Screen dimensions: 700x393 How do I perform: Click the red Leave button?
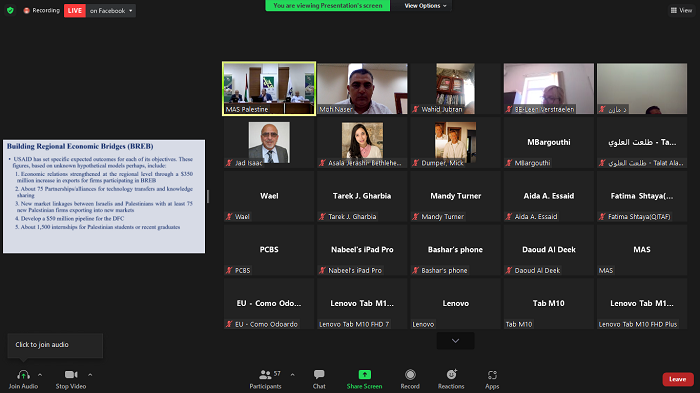tap(678, 379)
